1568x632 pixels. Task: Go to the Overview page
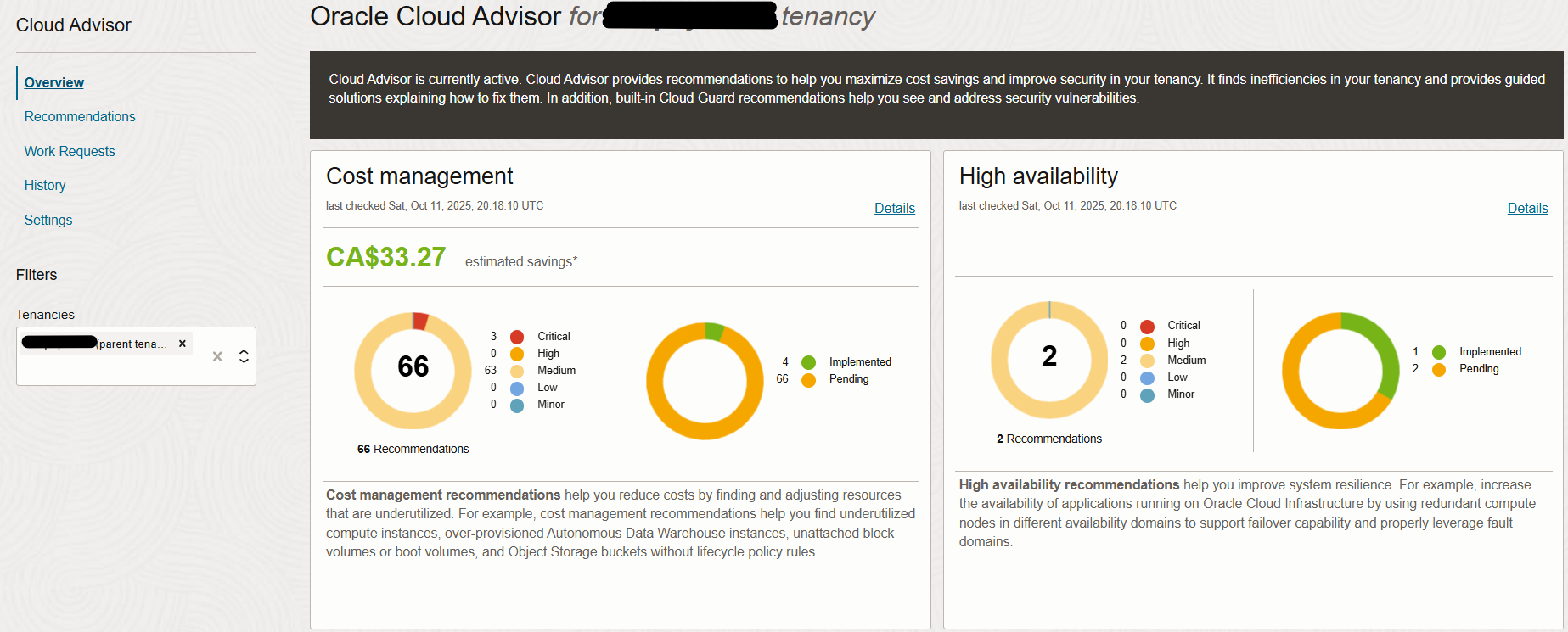click(54, 82)
